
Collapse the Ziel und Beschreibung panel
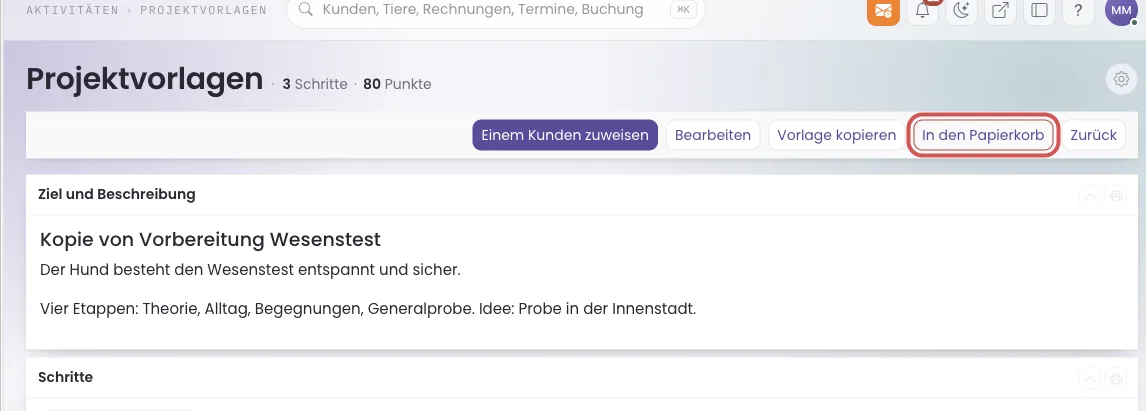pos(1089,195)
